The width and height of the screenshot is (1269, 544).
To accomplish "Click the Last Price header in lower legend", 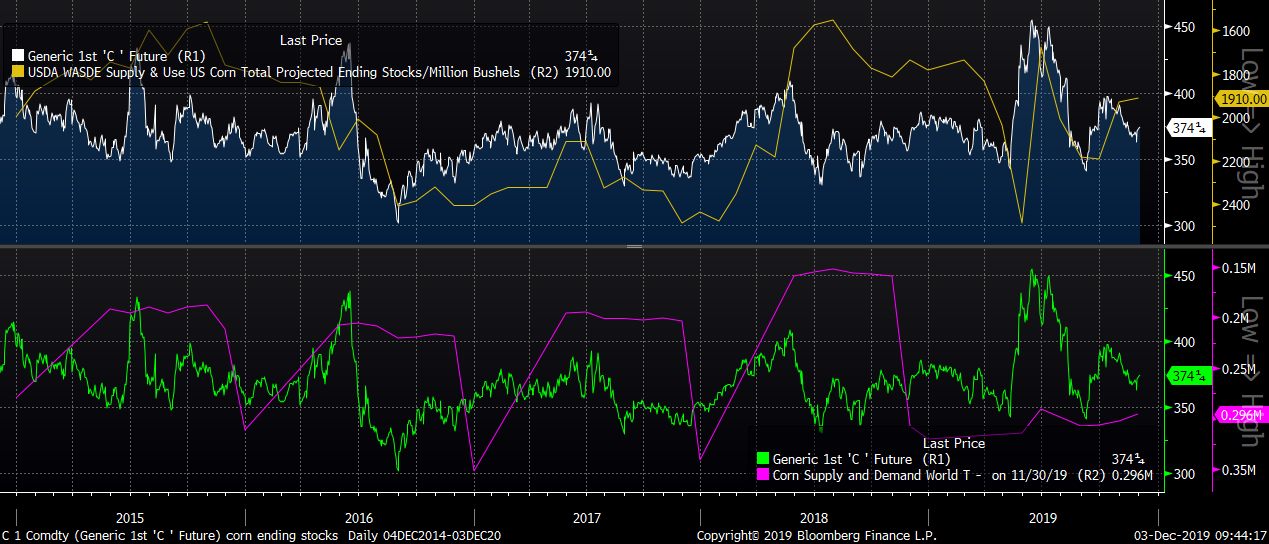I will (x=953, y=443).
